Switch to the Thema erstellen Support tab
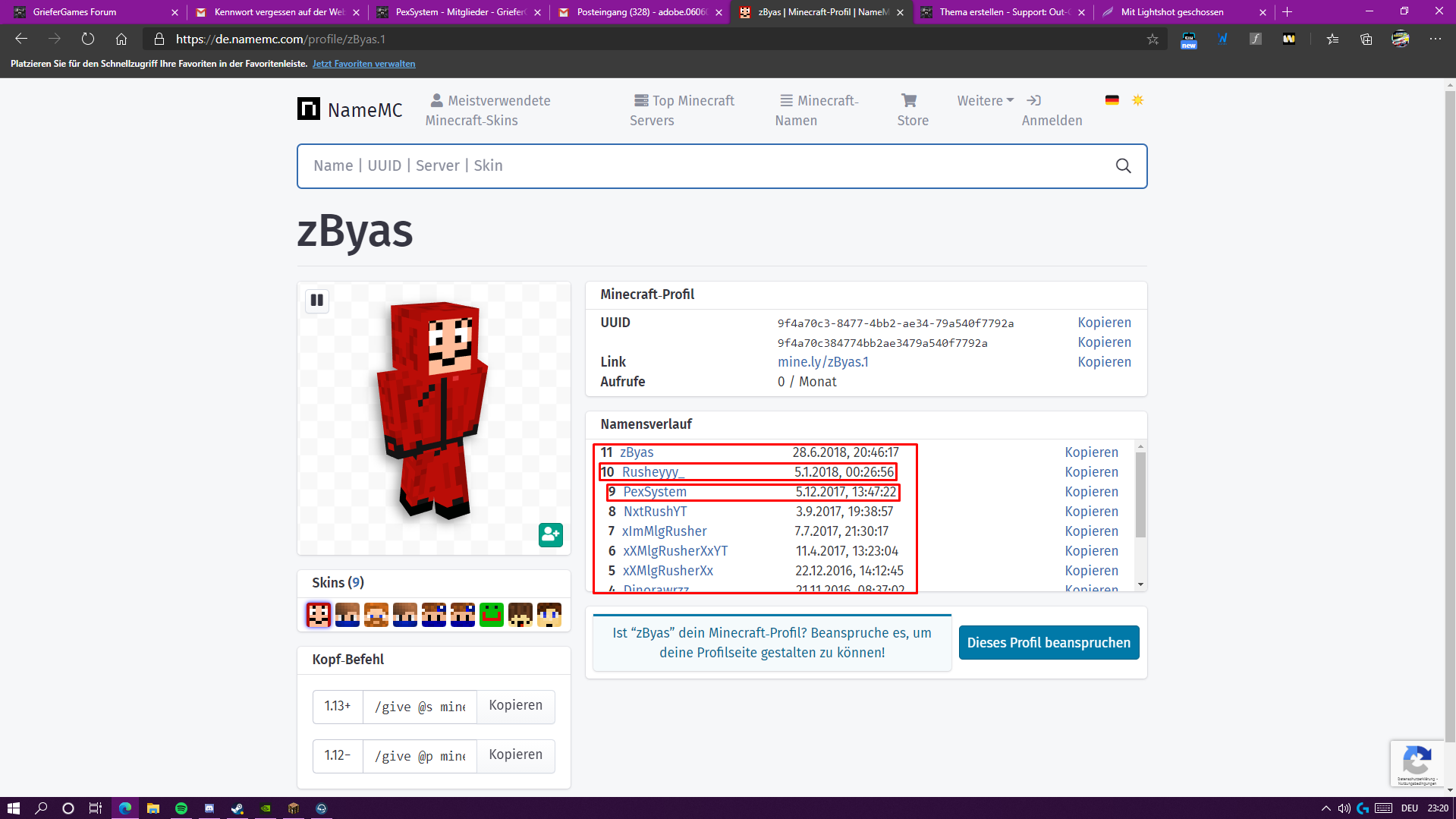This screenshot has width=1456, height=819. (x=1003, y=12)
